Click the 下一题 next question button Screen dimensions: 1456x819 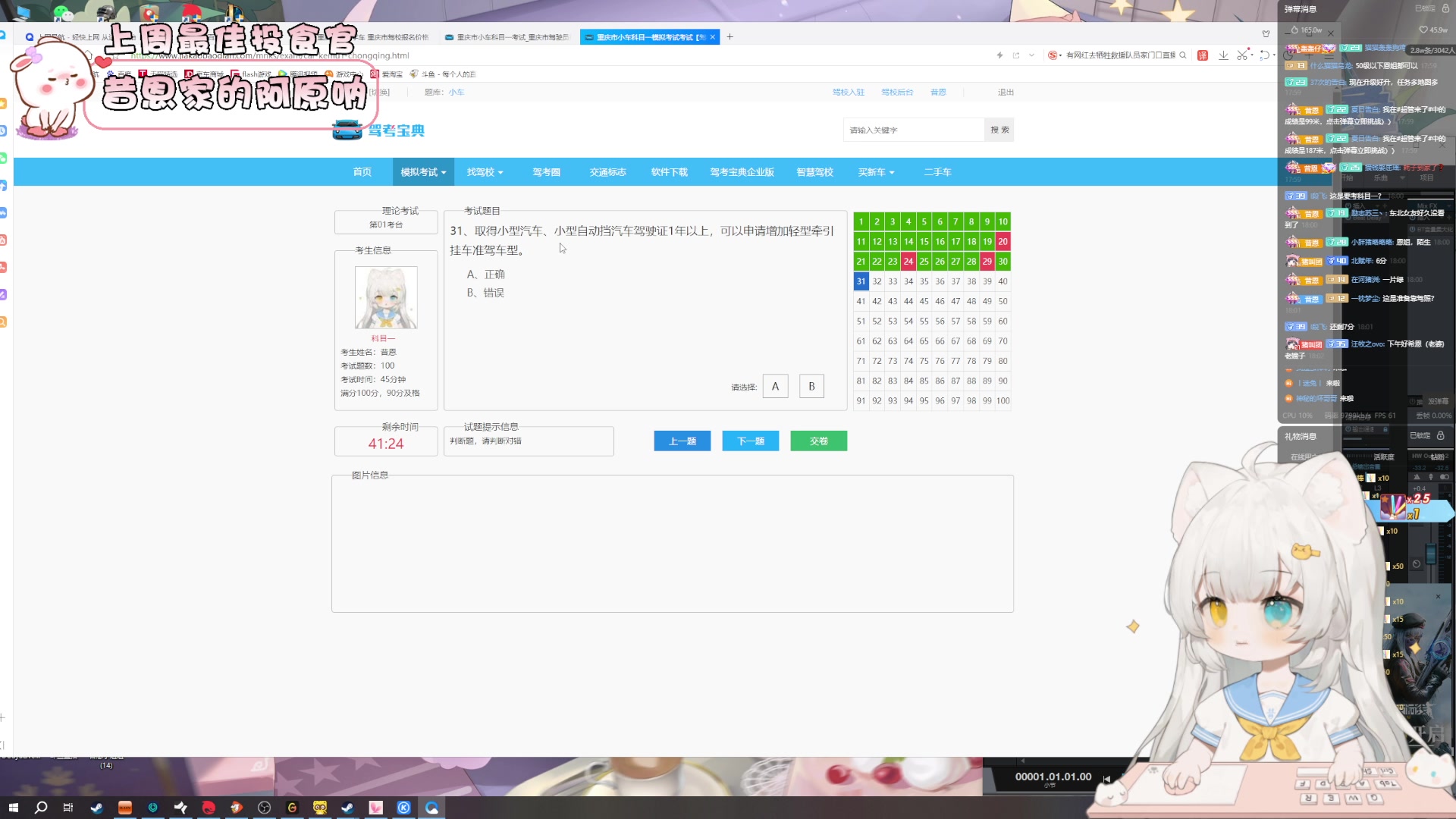click(x=750, y=441)
